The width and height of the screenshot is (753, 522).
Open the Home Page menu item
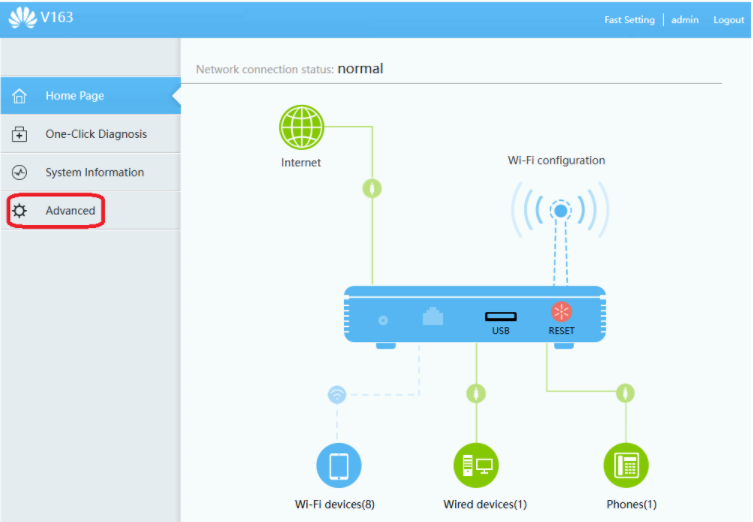point(91,96)
